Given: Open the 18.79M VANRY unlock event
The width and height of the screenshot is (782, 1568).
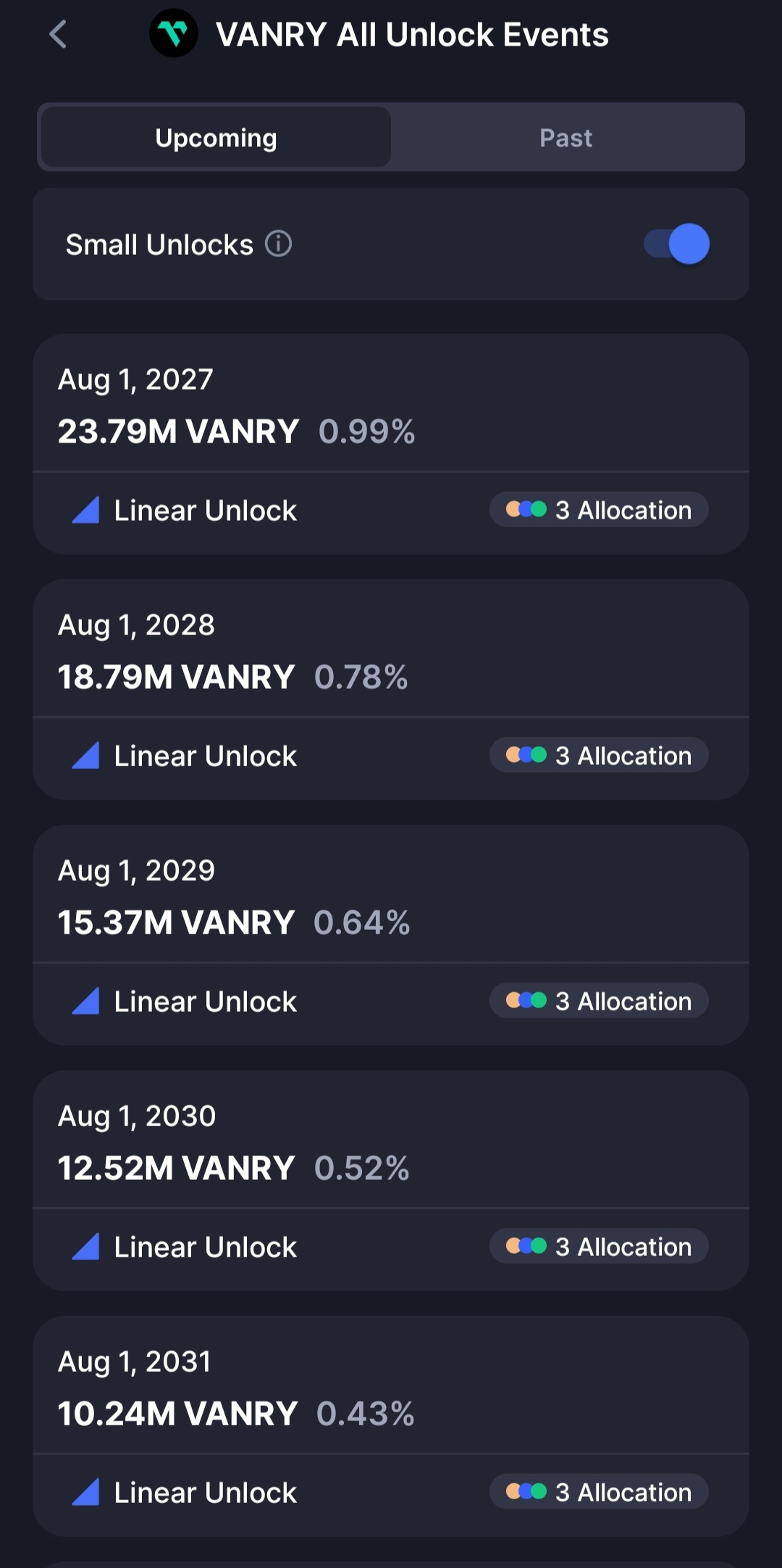Looking at the screenshot, I should (176, 677).
